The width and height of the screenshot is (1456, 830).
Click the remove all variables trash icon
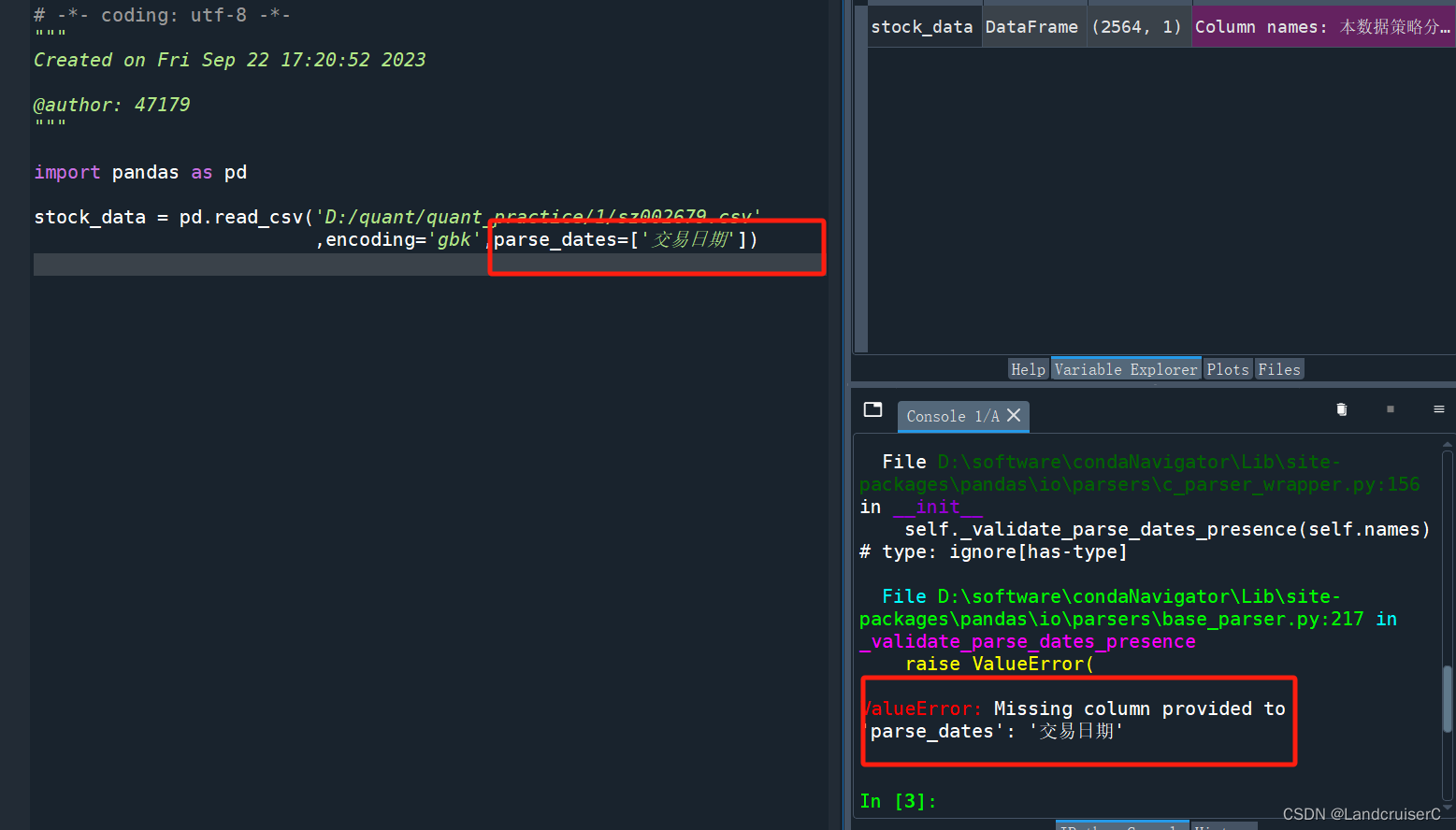click(x=1341, y=409)
